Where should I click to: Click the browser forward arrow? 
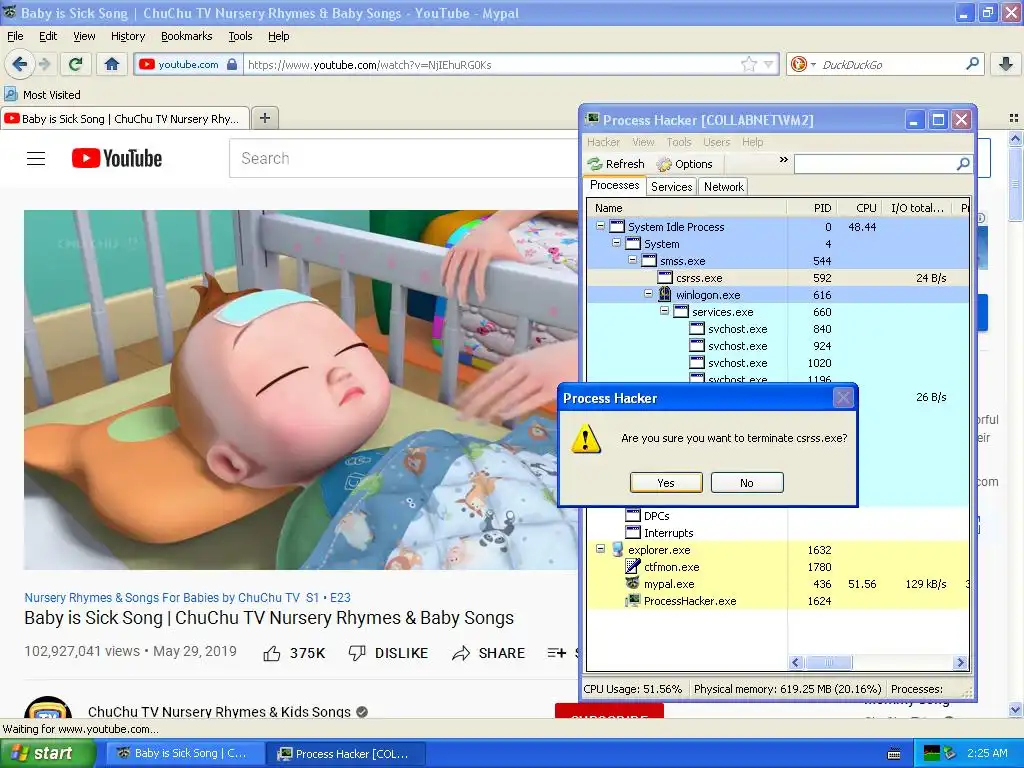click(x=44, y=64)
